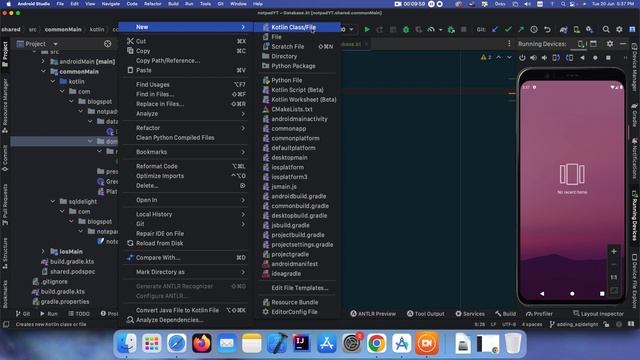Open Project tool window side tab
The width and height of the screenshot is (640, 360).
(x=5, y=54)
